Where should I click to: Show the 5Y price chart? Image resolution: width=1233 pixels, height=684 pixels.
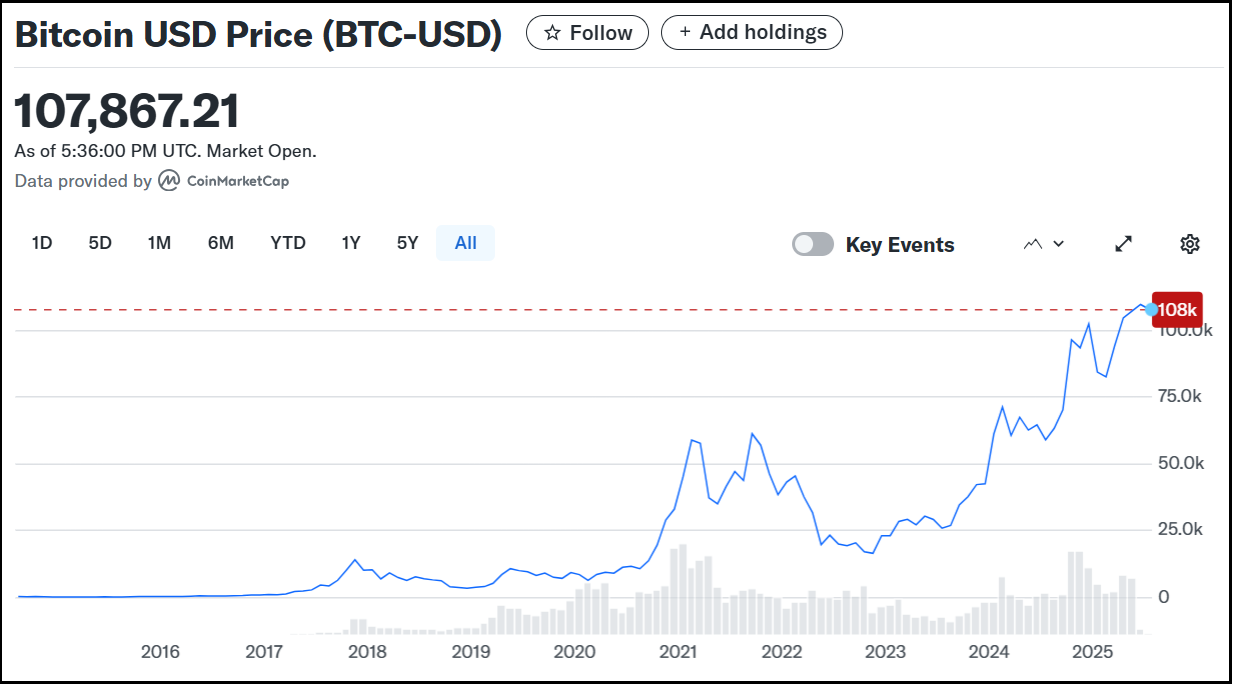tap(407, 243)
